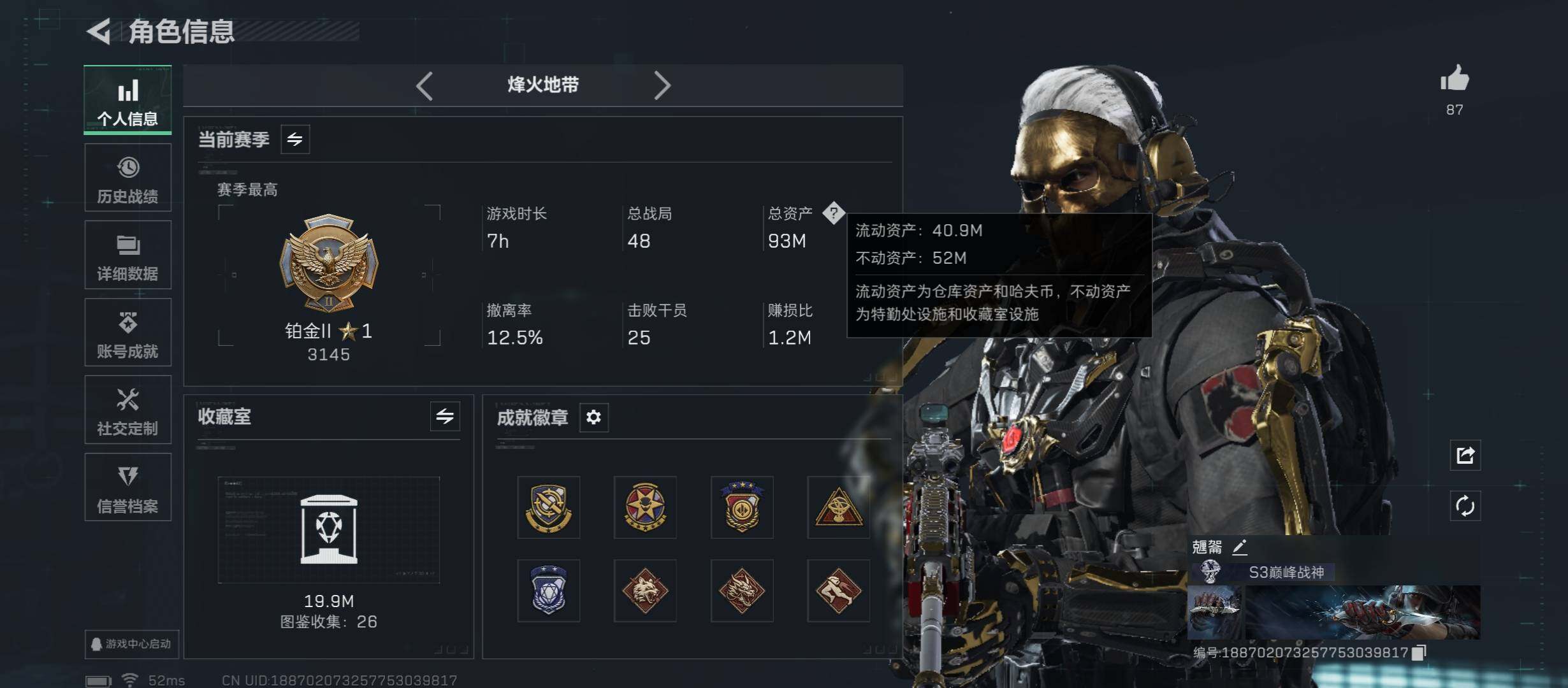Click the share icon beside the character
The image size is (1568, 688).
tap(1465, 455)
